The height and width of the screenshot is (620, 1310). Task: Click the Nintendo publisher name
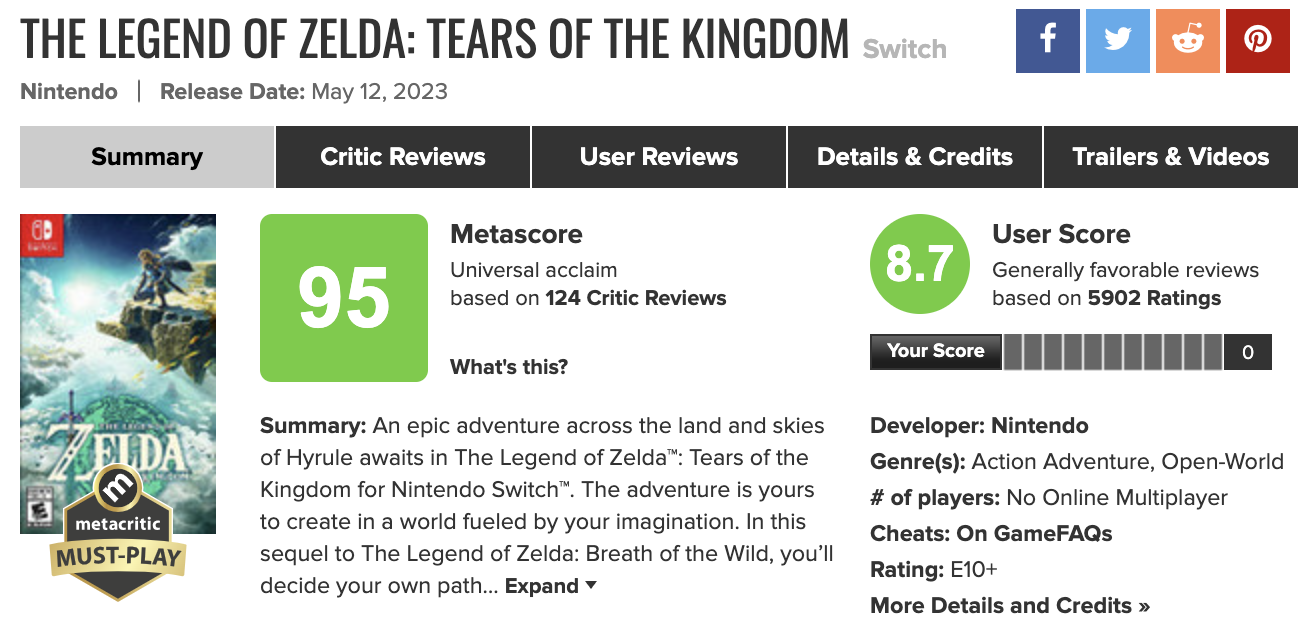point(68,91)
